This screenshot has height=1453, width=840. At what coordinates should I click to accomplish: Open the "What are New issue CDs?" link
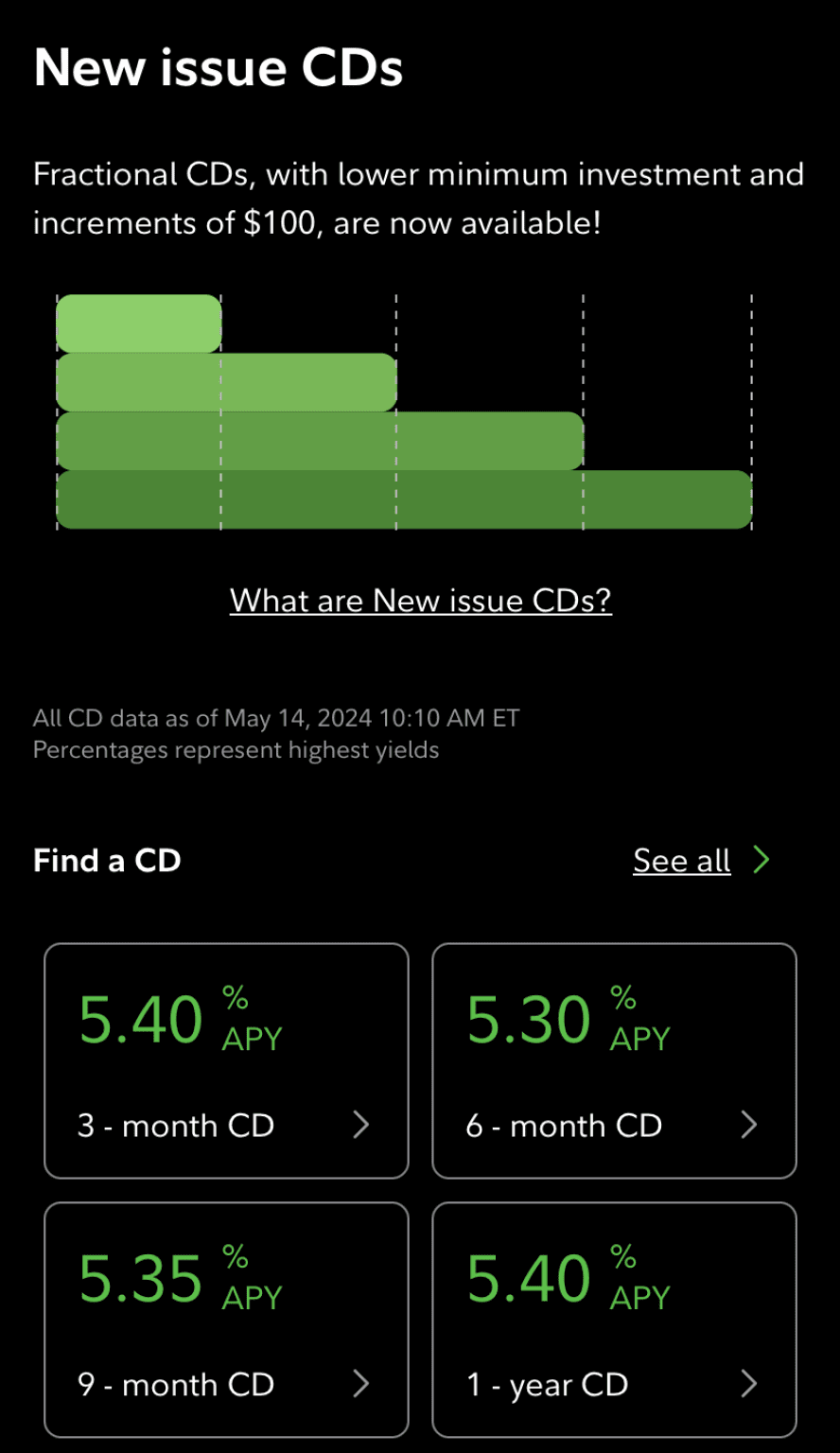tap(421, 600)
